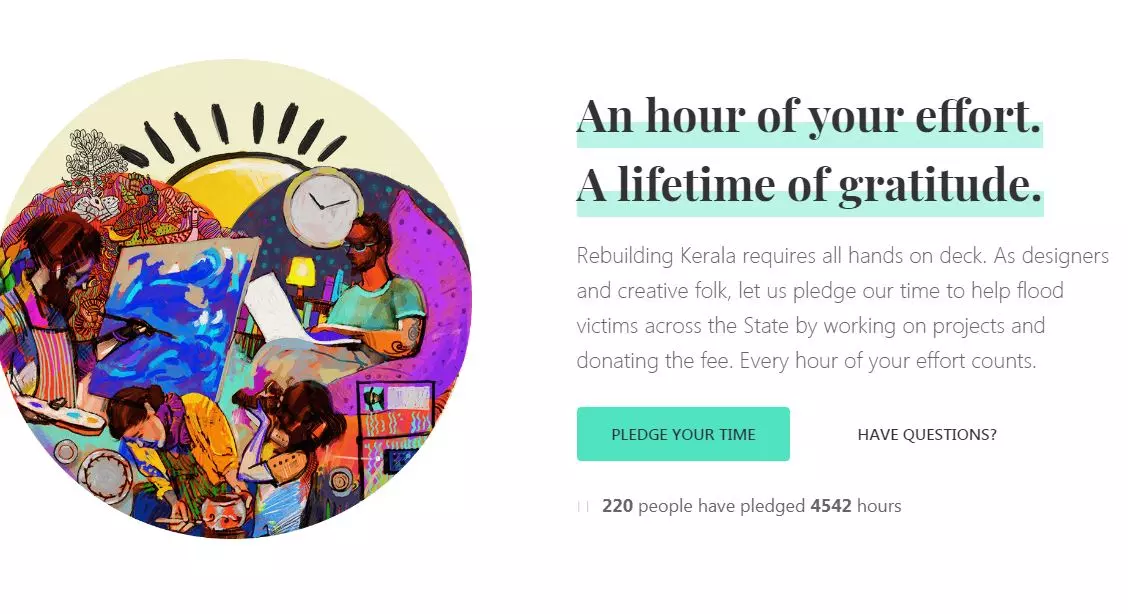The image size is (1128, 614).
Task: Click the "4542" hours pledged number
Action: (830, 506)
